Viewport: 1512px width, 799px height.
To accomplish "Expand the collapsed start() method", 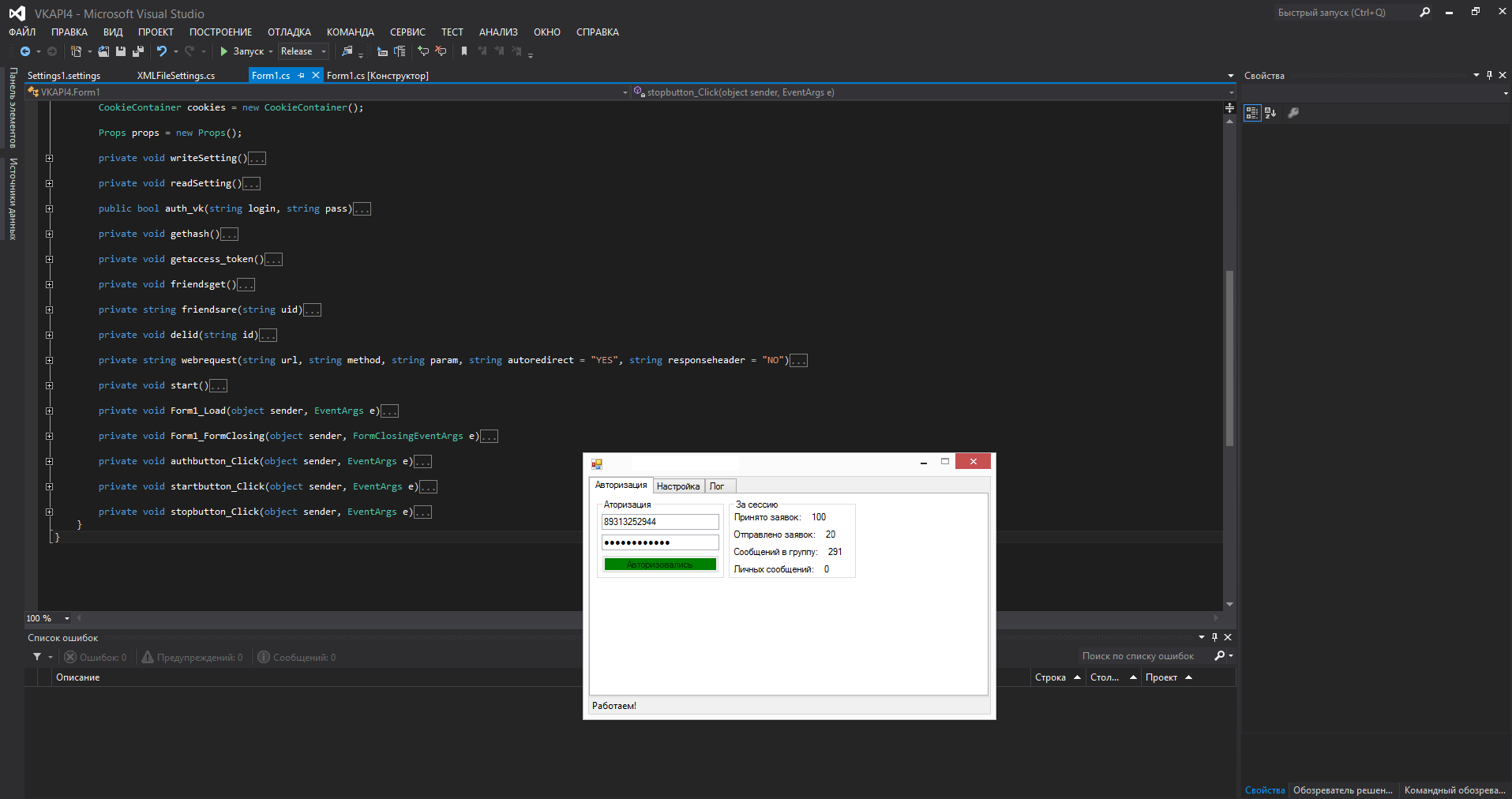I will click(x=49, y=386).
